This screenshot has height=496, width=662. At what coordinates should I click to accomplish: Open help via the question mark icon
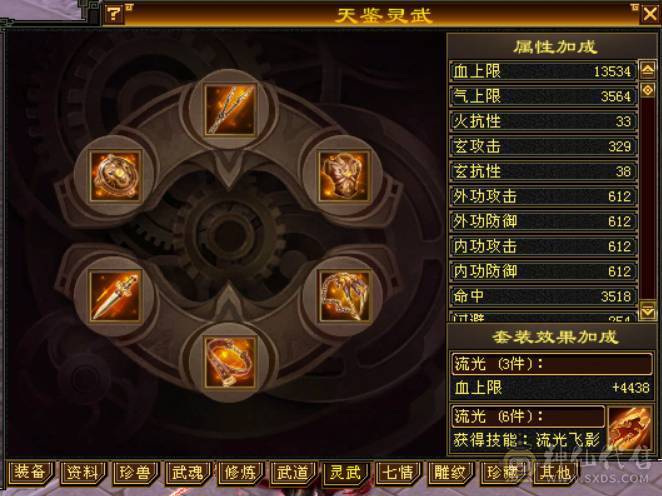pyautogui.click(x=114, y=14)
